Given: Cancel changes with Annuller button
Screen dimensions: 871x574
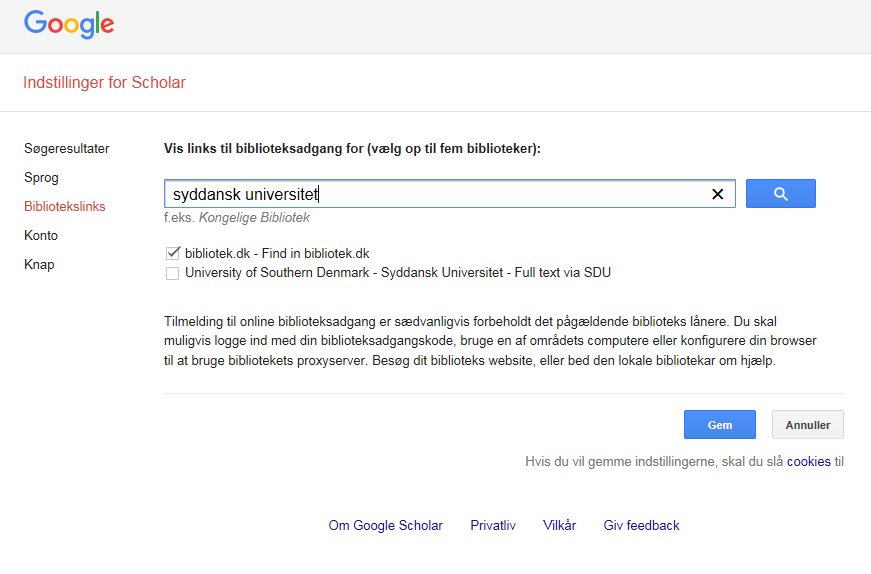Looking at the screenshot, I should (808, 425).
